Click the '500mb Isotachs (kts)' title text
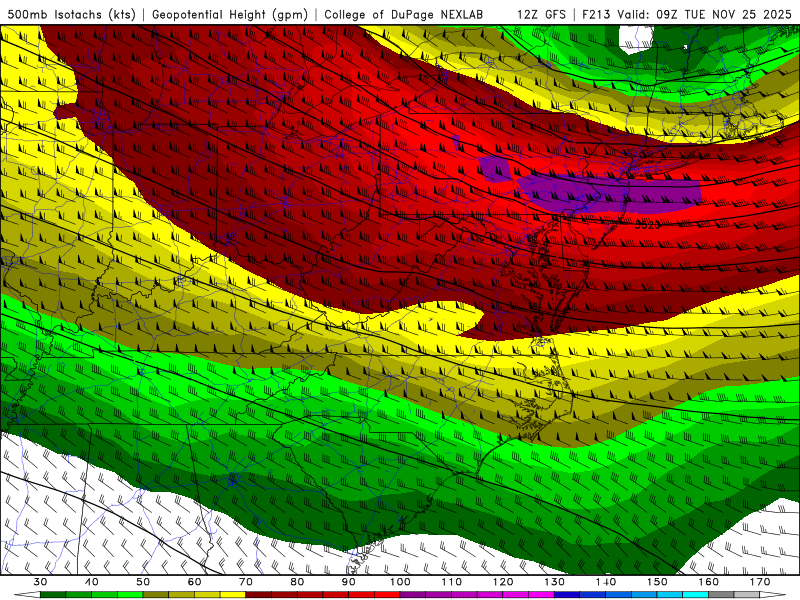The width and height of the screenshot is (800, 600). pyautogui.click(x=71, y=14)
